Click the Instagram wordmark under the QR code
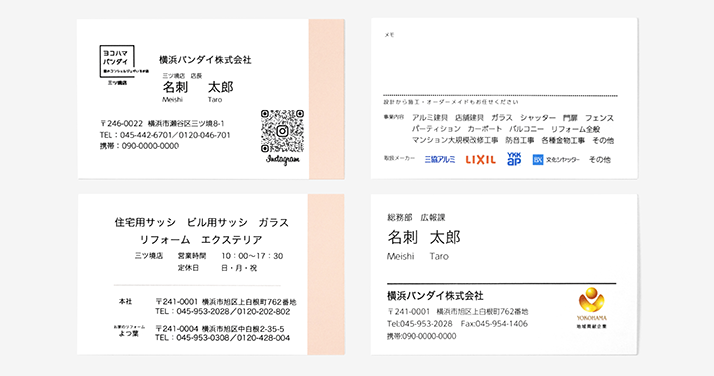The height and width of the screenshot is (376, 714). (x=283, y=159)
